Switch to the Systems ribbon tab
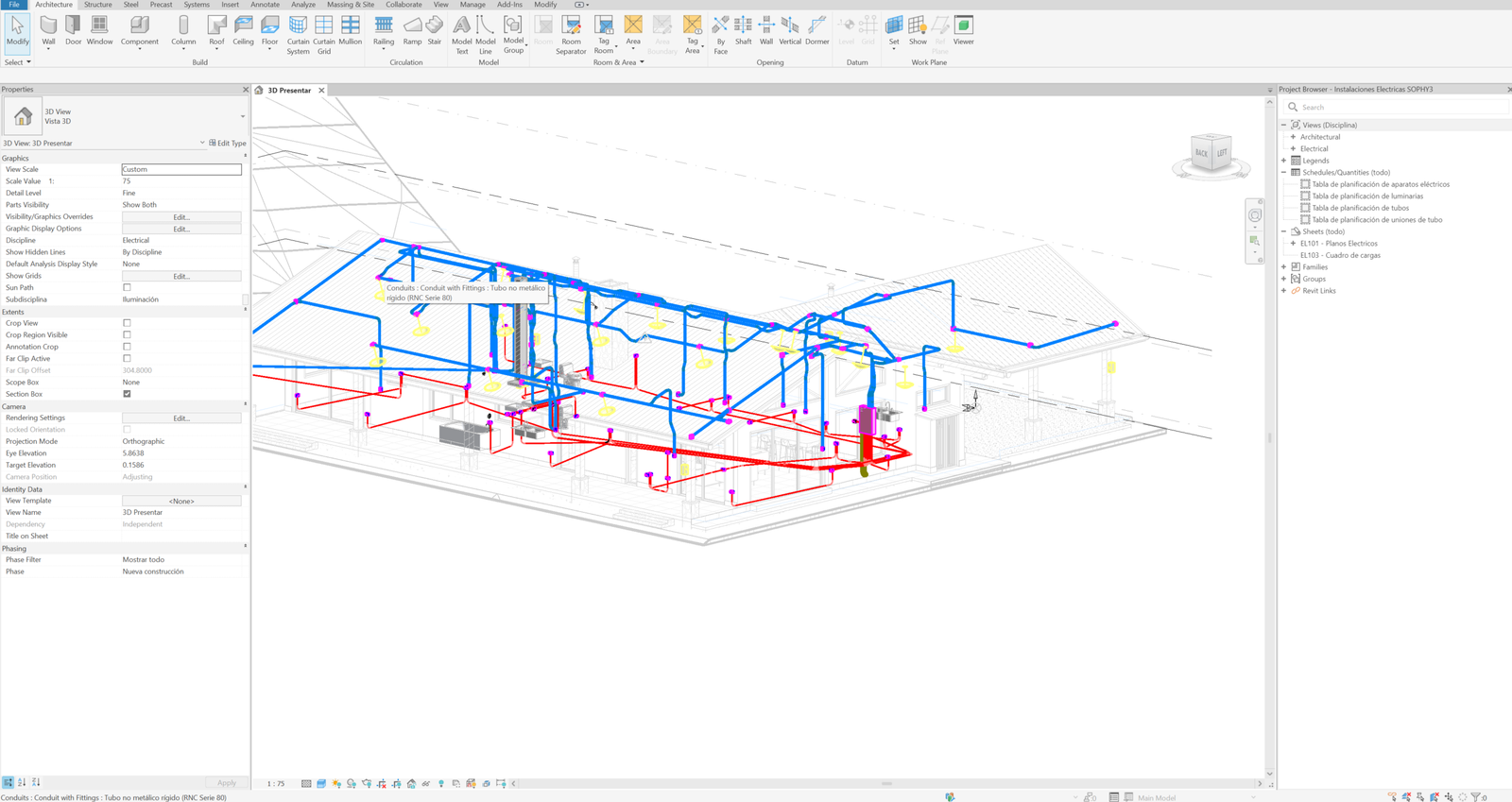 coord(197,5)
